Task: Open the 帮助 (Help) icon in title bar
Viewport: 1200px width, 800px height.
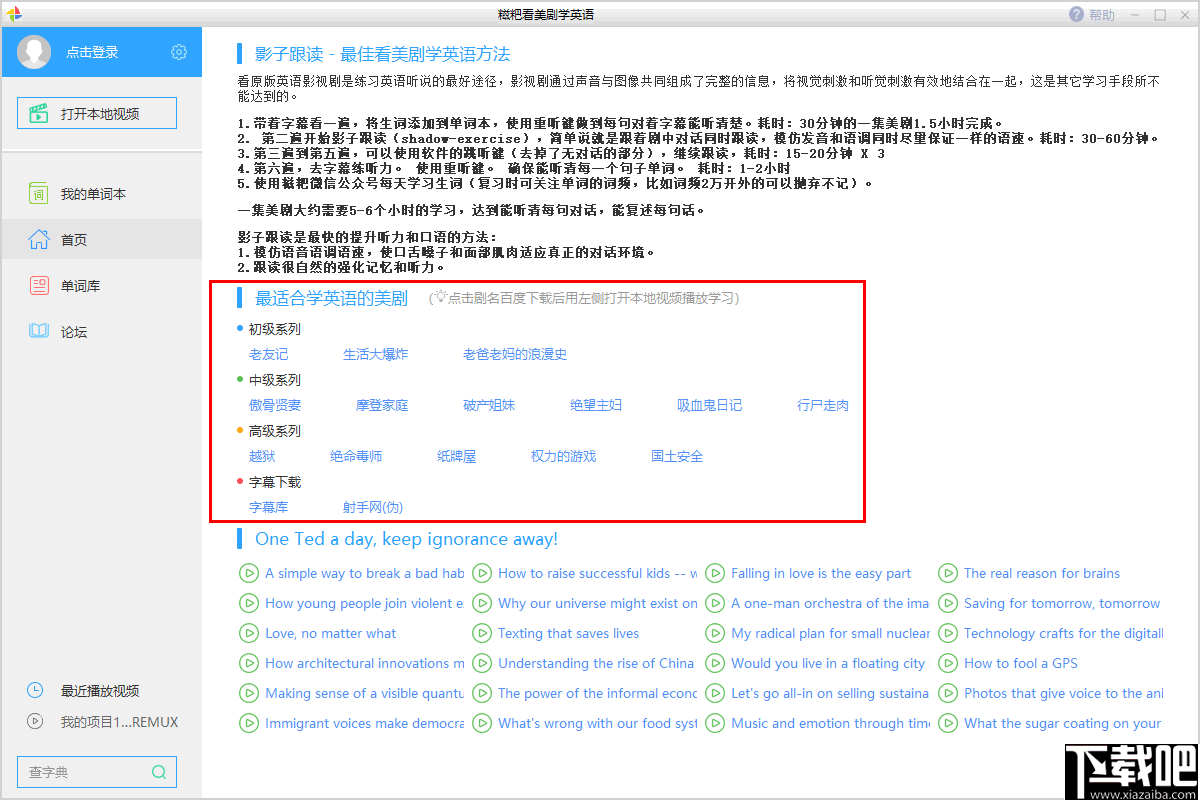Action: tap(1078, 14)
